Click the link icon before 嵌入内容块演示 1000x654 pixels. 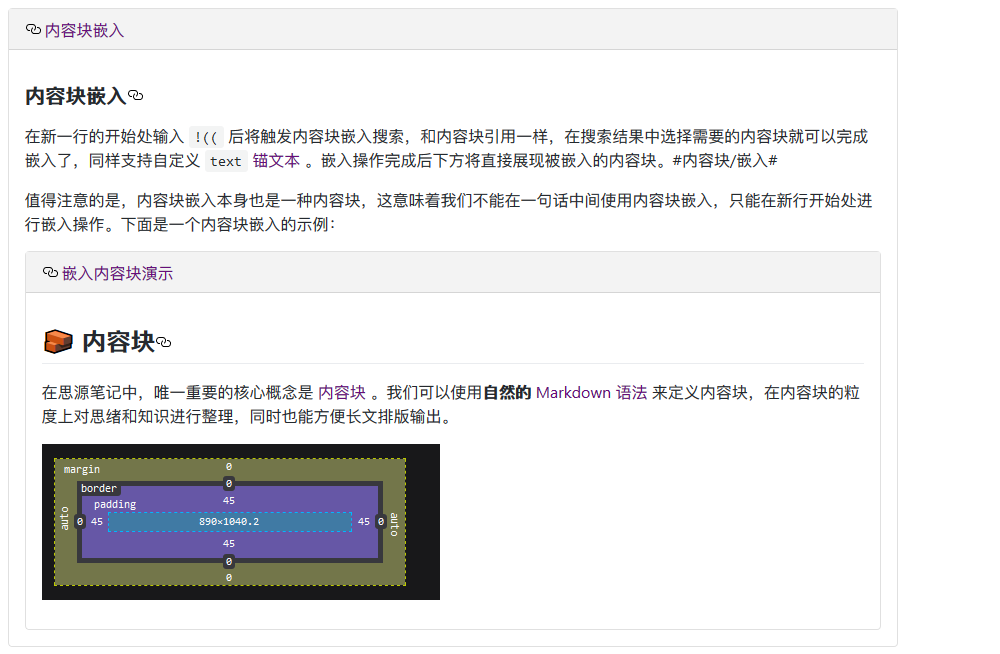click(x=50, y=272)
